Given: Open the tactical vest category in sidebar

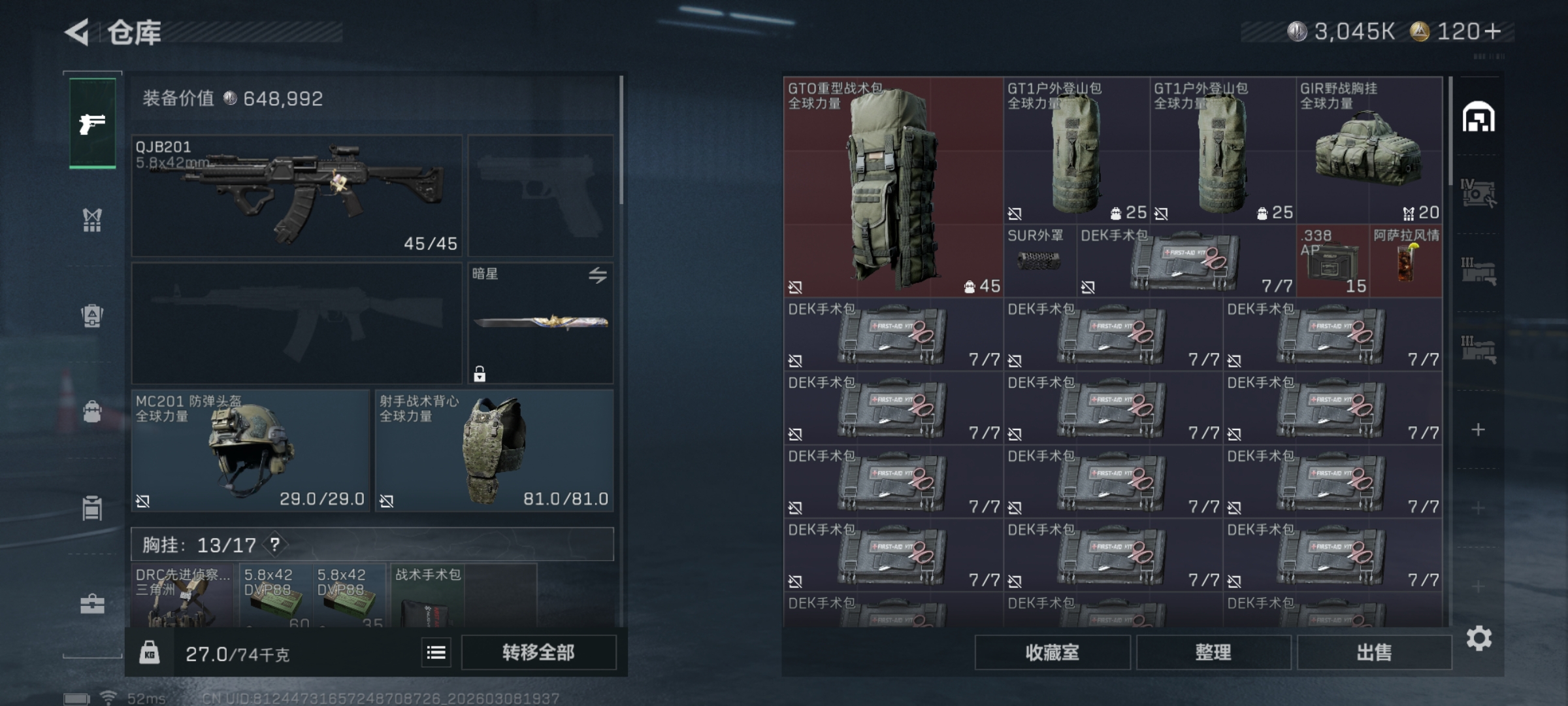Looking at the screenshot, I should coord(92,220).
